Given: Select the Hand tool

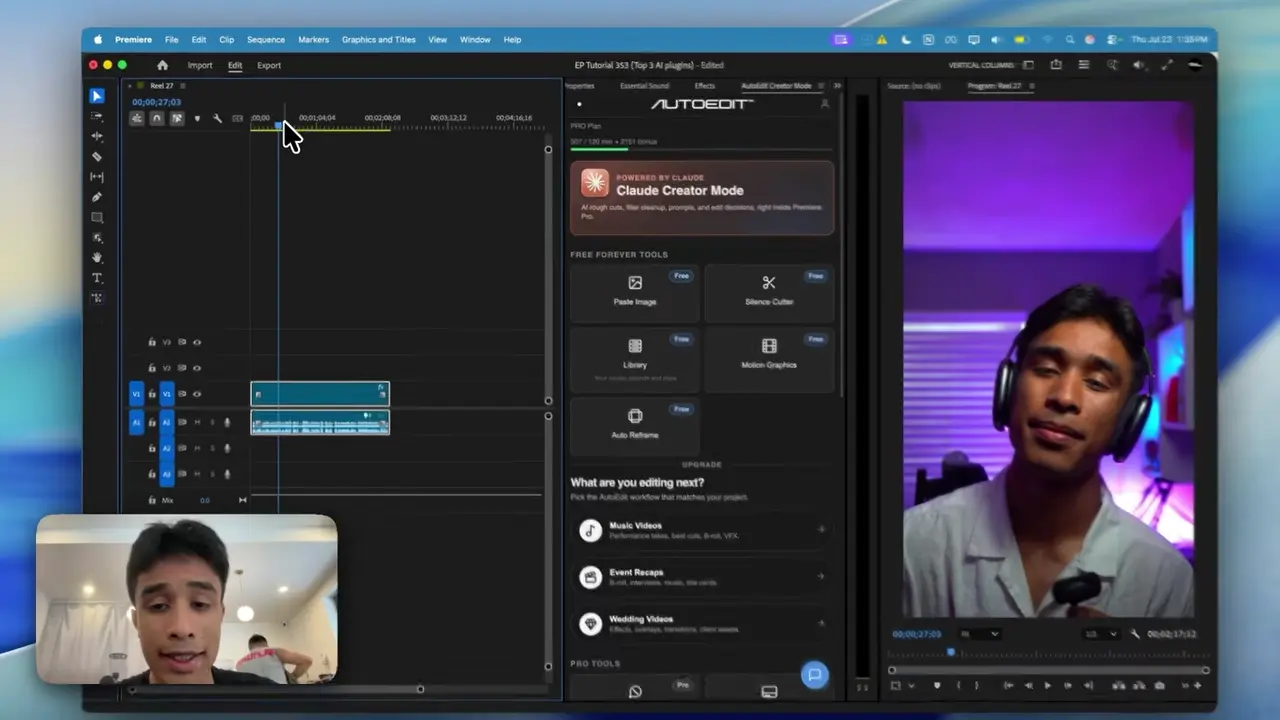Looking at the screenshot, I should pos(97,257).
